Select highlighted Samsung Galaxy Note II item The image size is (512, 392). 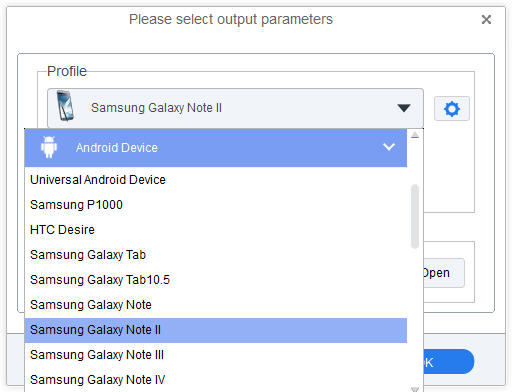tap(216, 330)
